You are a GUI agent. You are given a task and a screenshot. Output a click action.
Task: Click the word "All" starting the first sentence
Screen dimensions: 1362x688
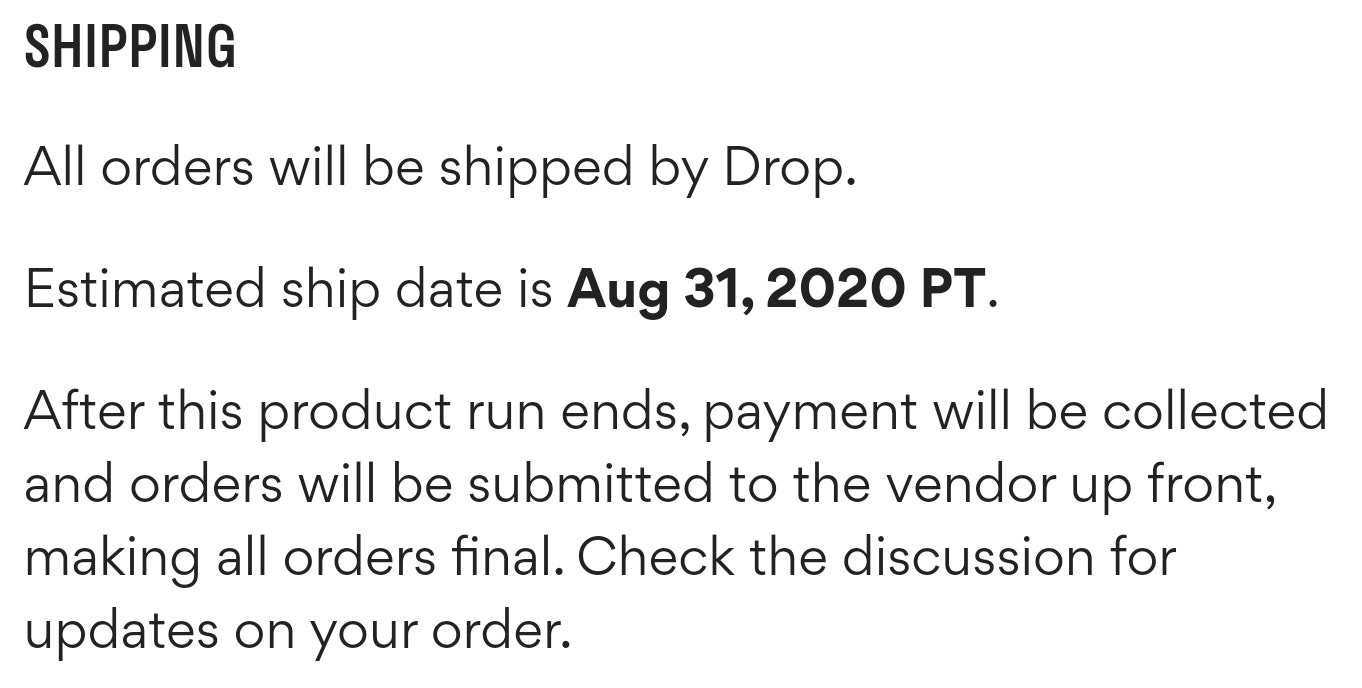pos(53,166)
